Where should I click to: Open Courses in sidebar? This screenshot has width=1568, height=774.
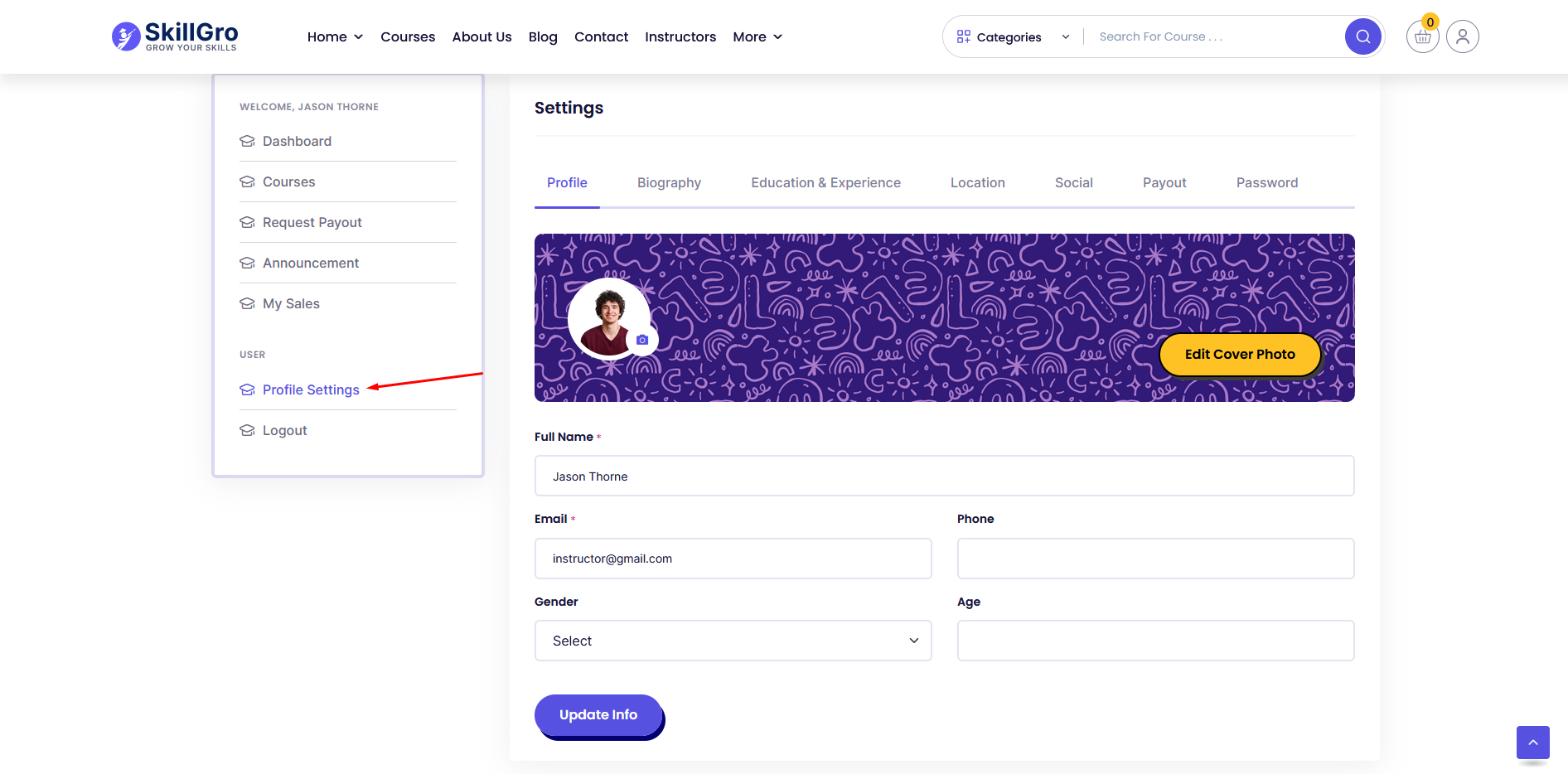pyautogui.click(x=288, y=181)
